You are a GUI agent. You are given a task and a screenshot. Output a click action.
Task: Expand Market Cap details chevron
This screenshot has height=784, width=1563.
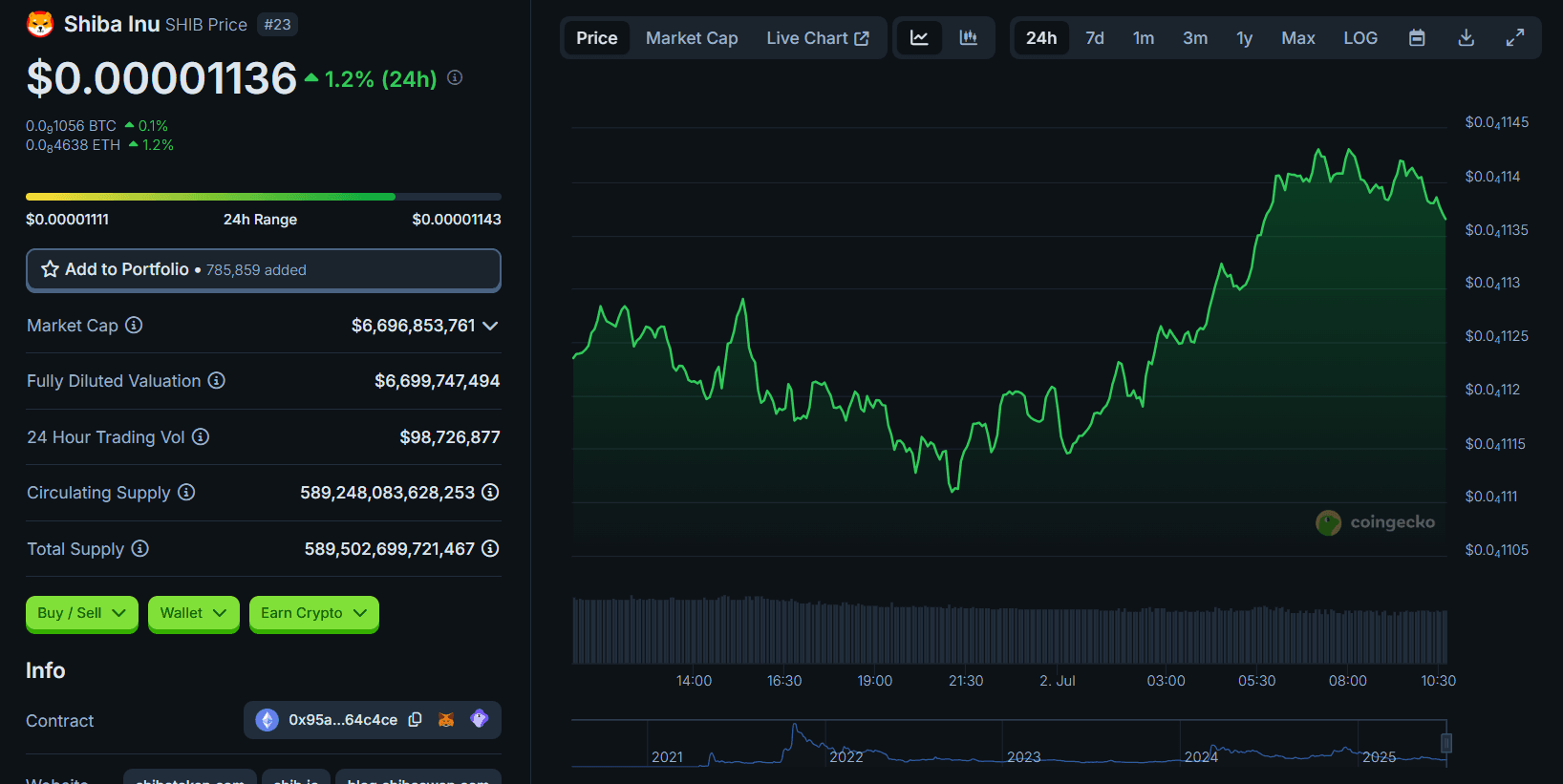[490, 326]
